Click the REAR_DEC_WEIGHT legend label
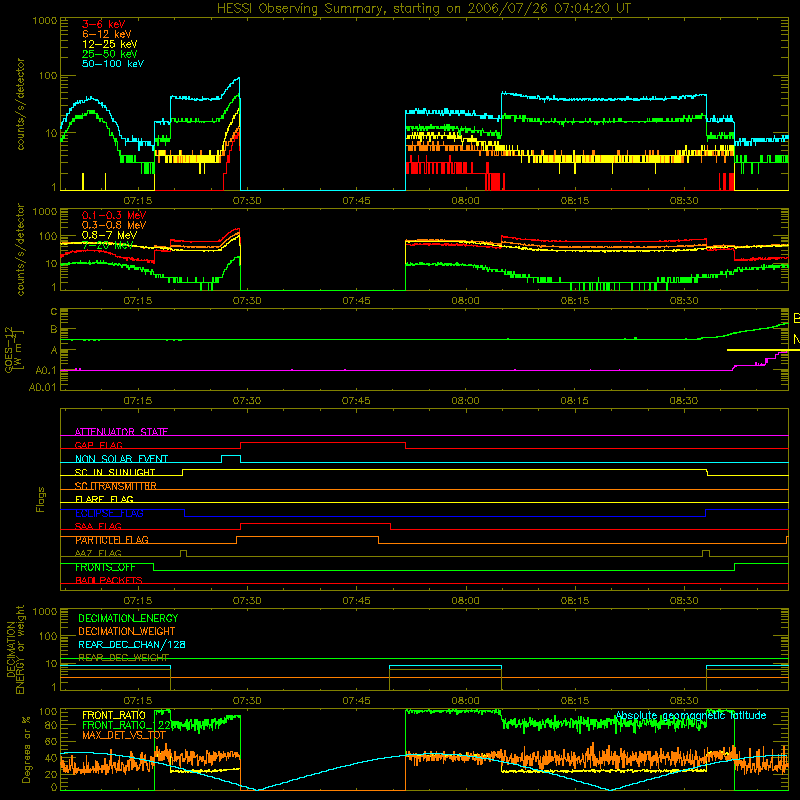The width and height of the screenshot is (800, 800). (123, 657)
